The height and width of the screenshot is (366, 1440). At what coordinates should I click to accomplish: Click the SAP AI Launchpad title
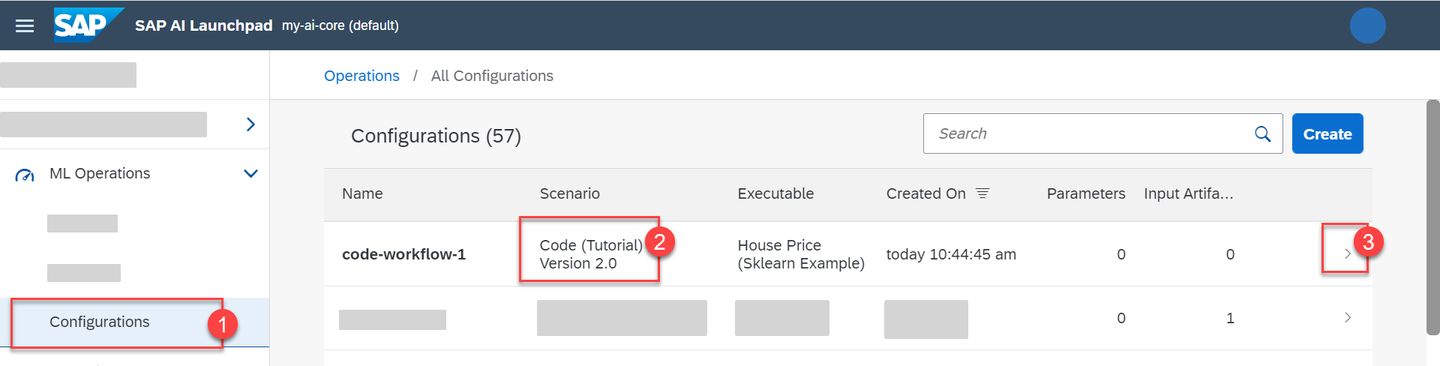coord(204,26)
